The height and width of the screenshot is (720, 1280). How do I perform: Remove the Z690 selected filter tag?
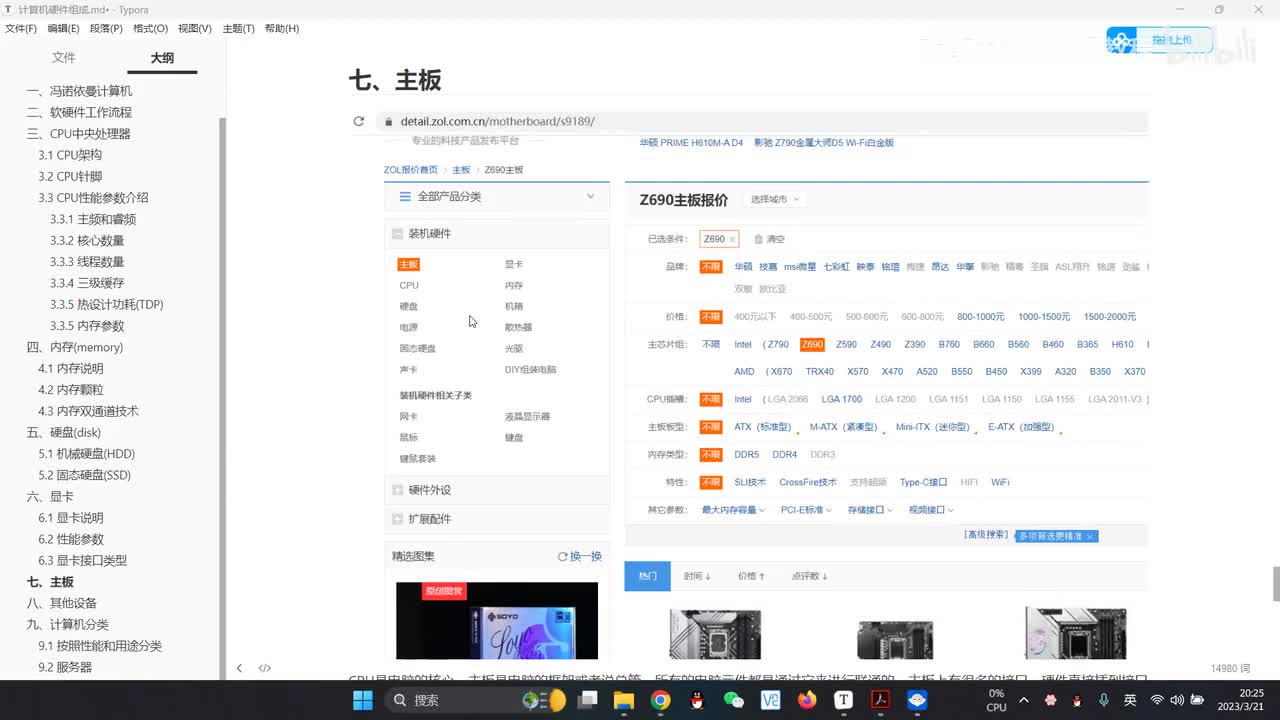pos(732,240)
